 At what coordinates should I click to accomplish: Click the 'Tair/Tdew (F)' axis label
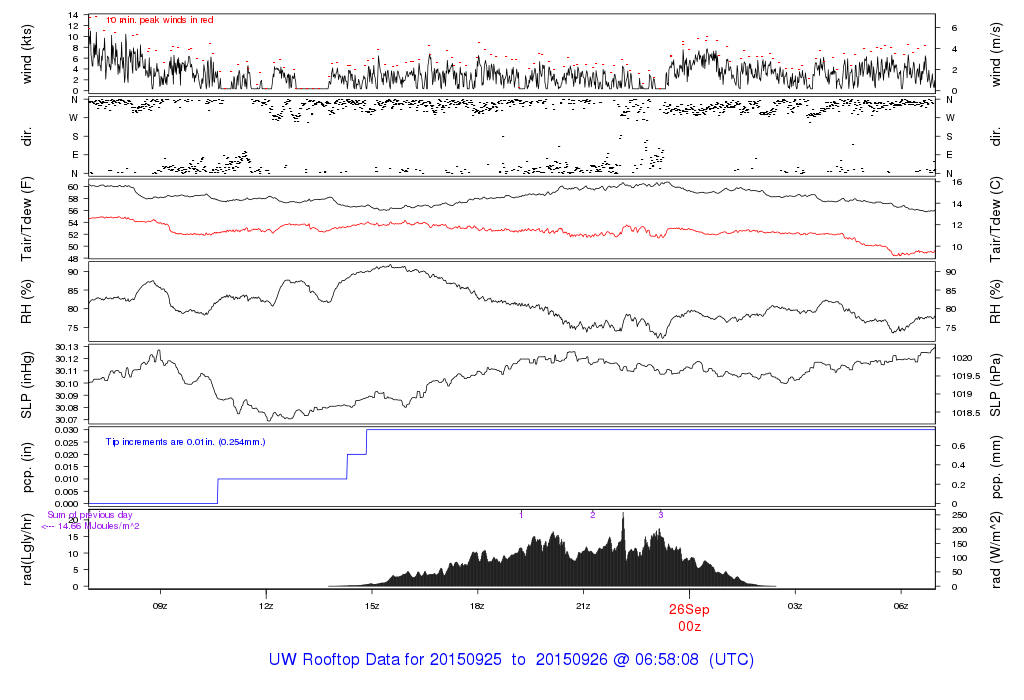coord(26,219)
